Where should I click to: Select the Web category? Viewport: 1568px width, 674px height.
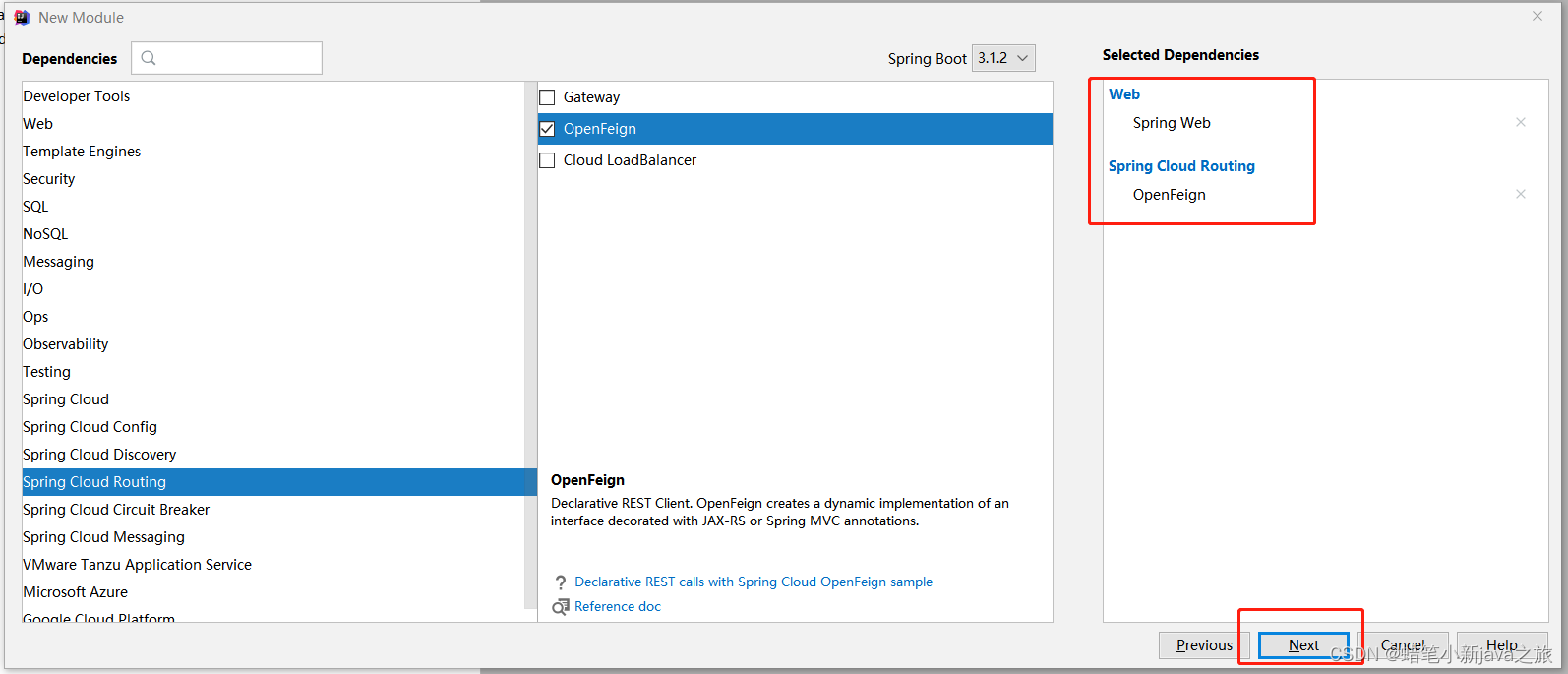click(x=273, y=124)
